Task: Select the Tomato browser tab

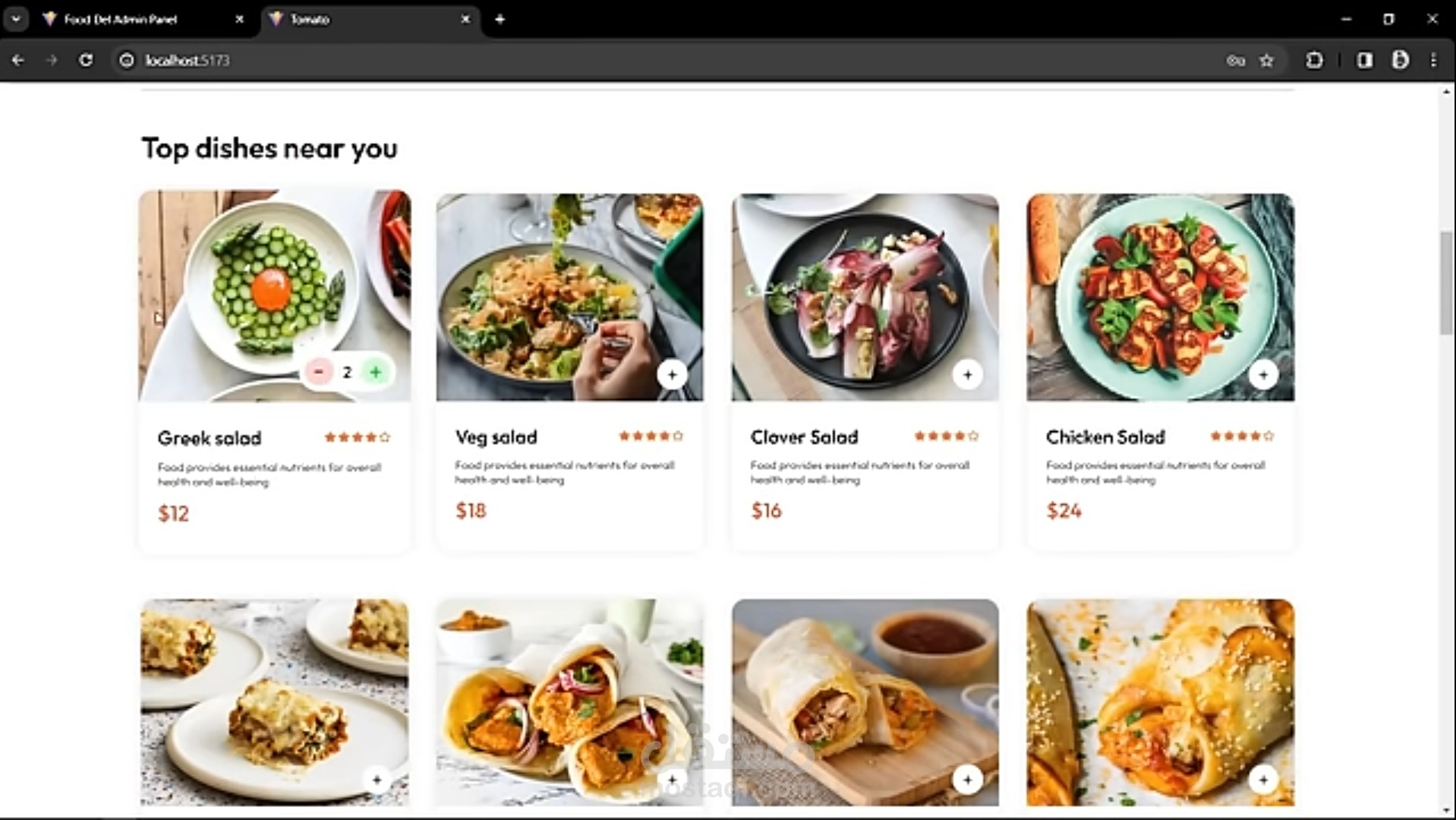Action: [357, 20]
